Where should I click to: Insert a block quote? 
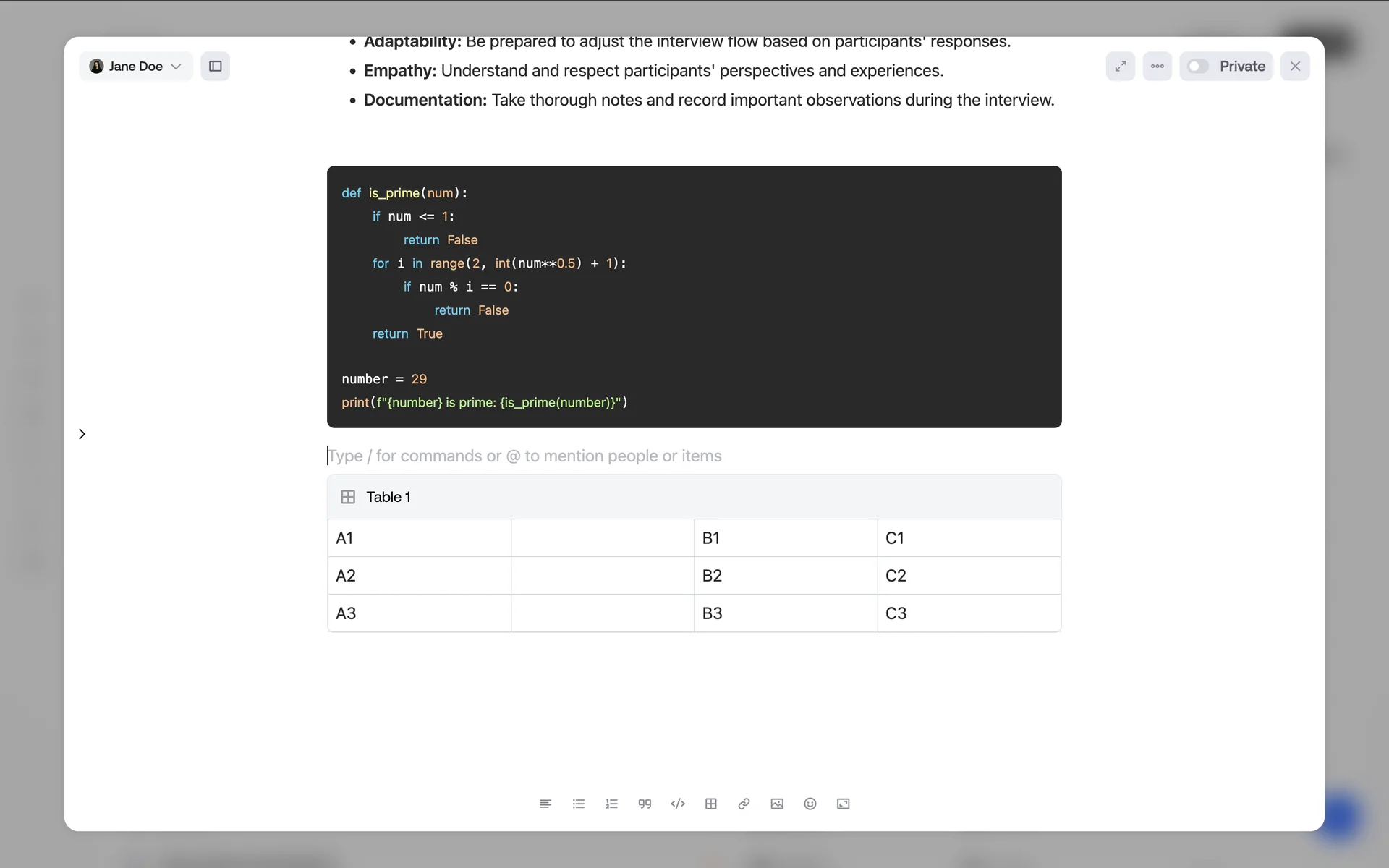645,804
